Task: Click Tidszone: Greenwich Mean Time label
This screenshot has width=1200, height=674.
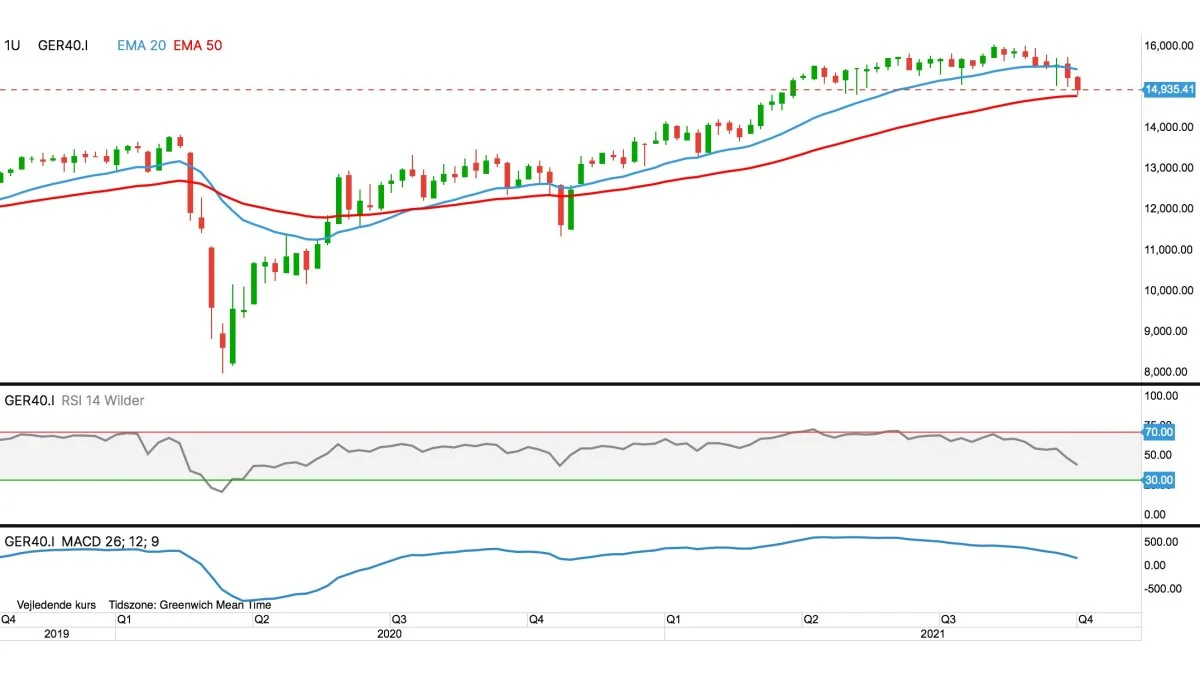Action: pos(192,604)
